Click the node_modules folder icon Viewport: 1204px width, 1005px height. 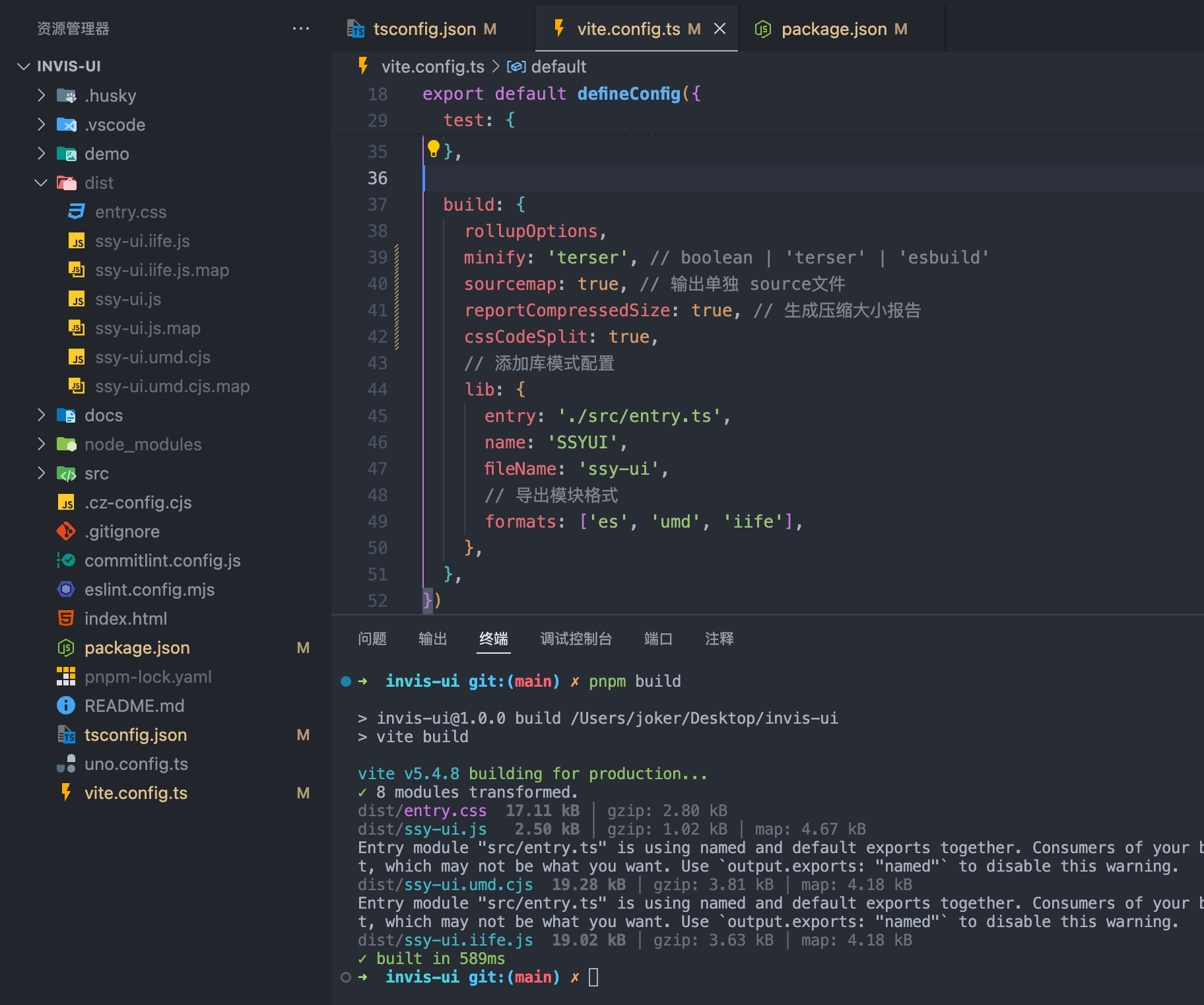coord(66,444)
